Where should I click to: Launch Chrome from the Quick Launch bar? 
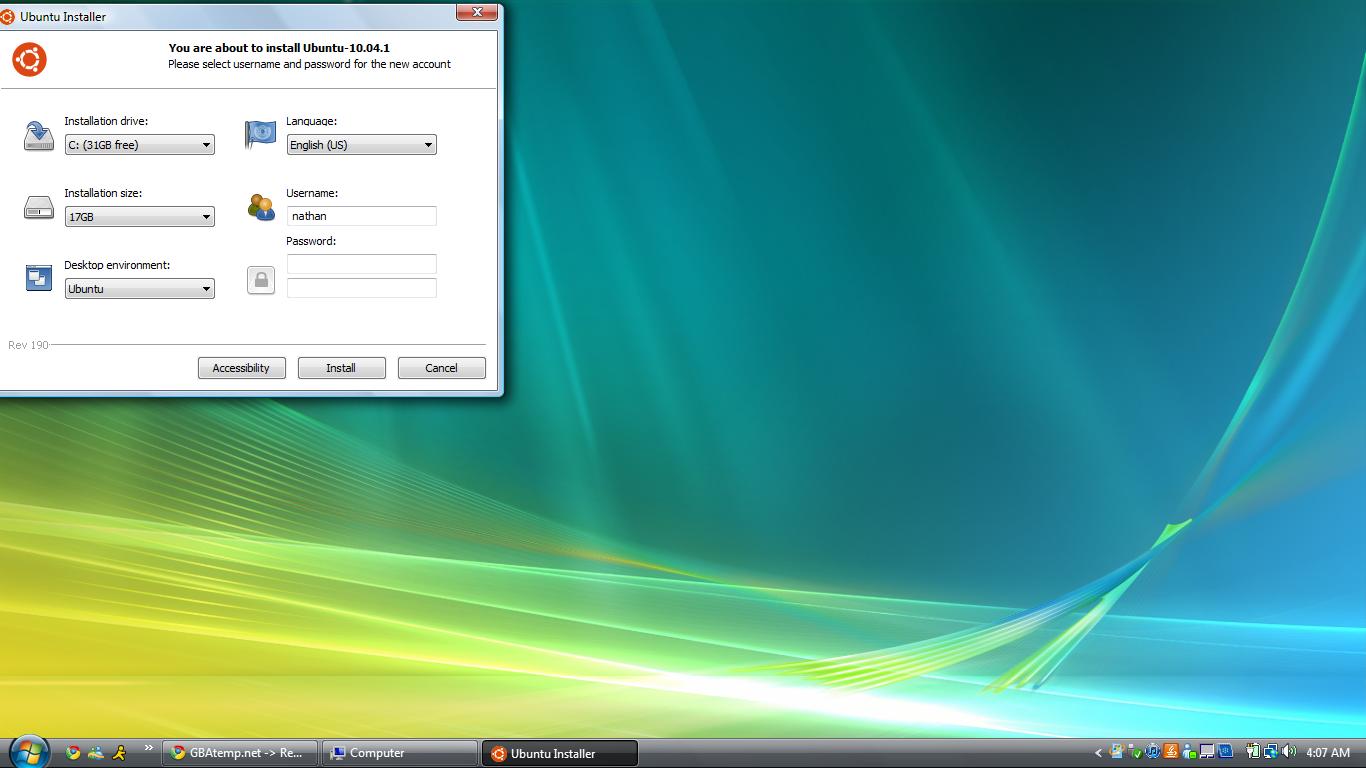click(x=73, y=753)
